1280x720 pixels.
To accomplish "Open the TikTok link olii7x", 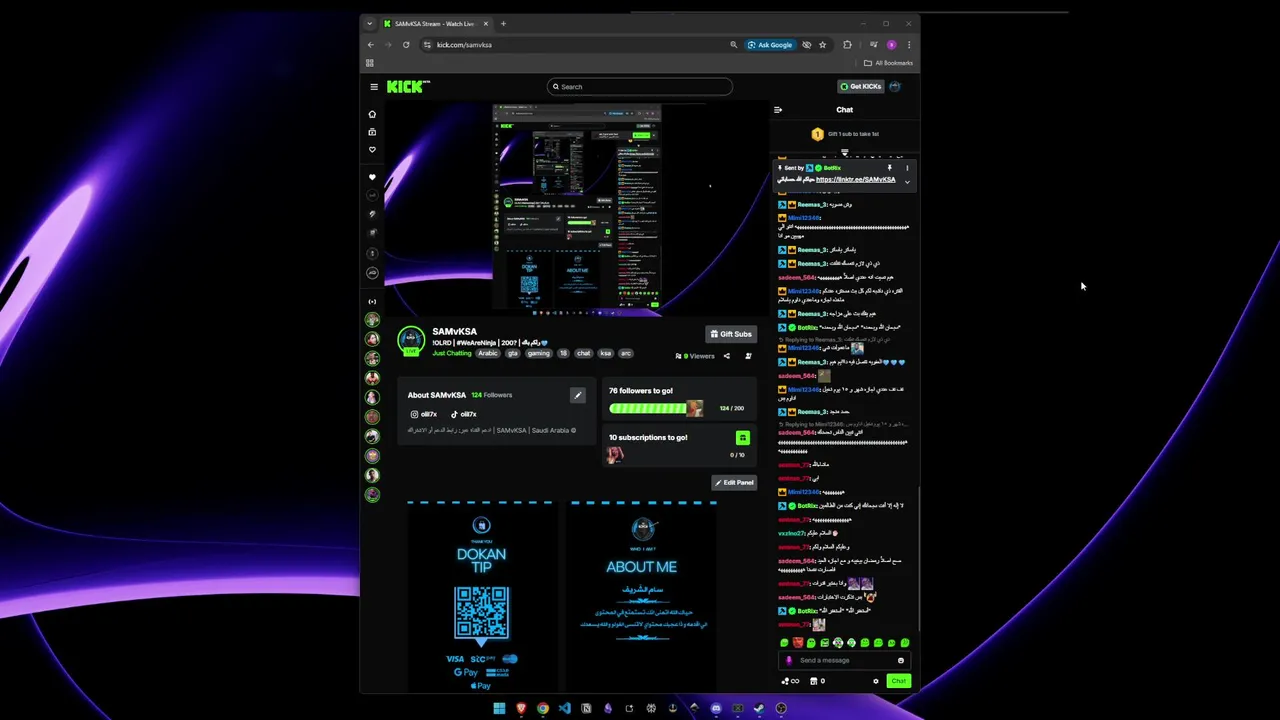I will [463, 414].
